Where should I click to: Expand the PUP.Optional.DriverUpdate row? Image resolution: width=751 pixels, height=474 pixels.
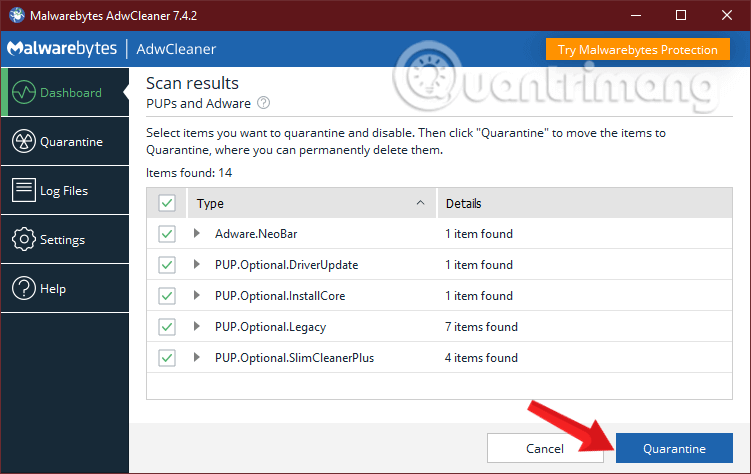click(196, 264)
